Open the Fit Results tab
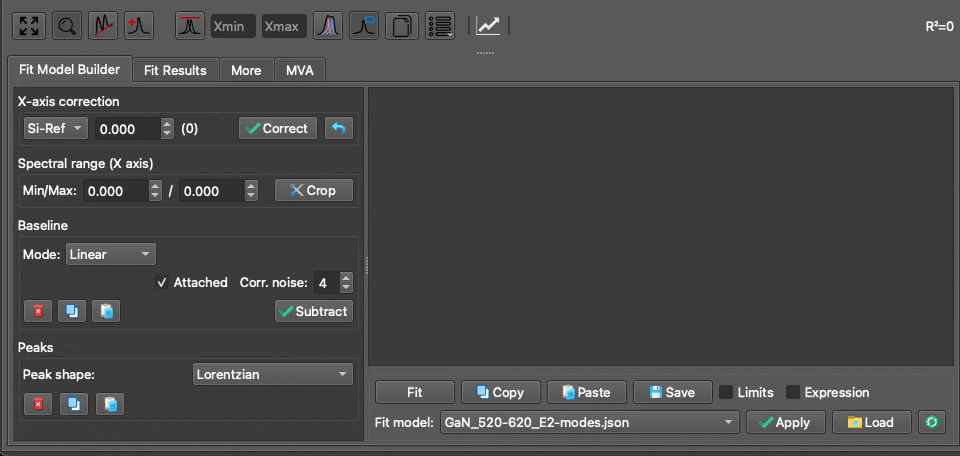960x456 pixels. (x=175, y=70)
